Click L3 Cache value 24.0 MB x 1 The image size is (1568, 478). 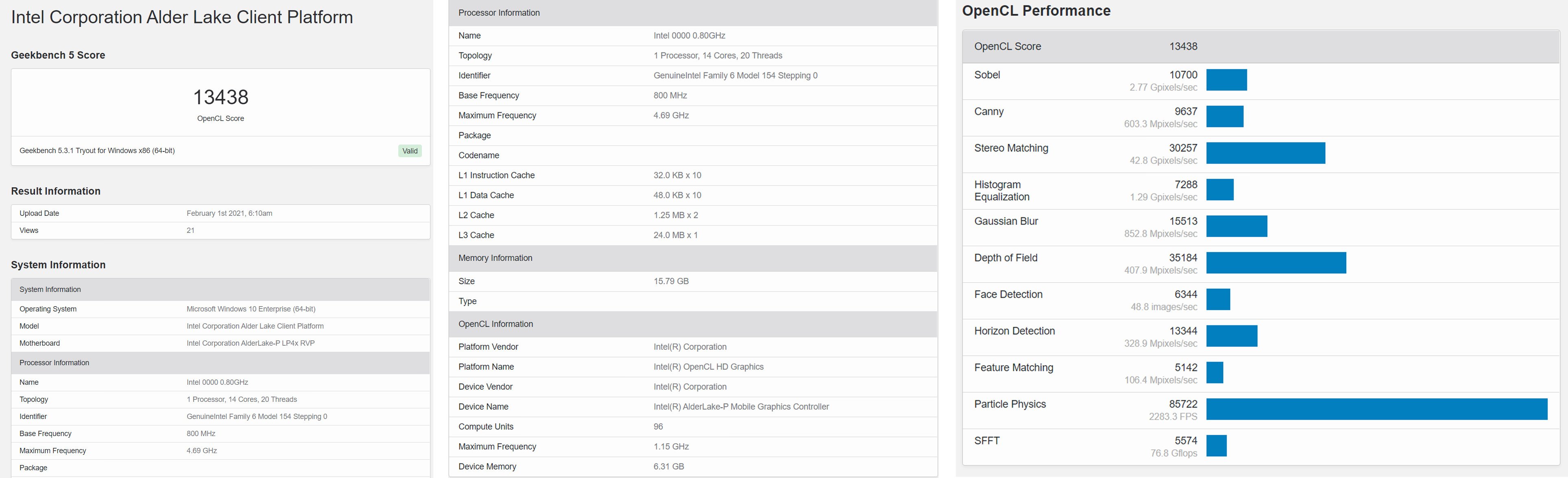[x=676, y=235]
